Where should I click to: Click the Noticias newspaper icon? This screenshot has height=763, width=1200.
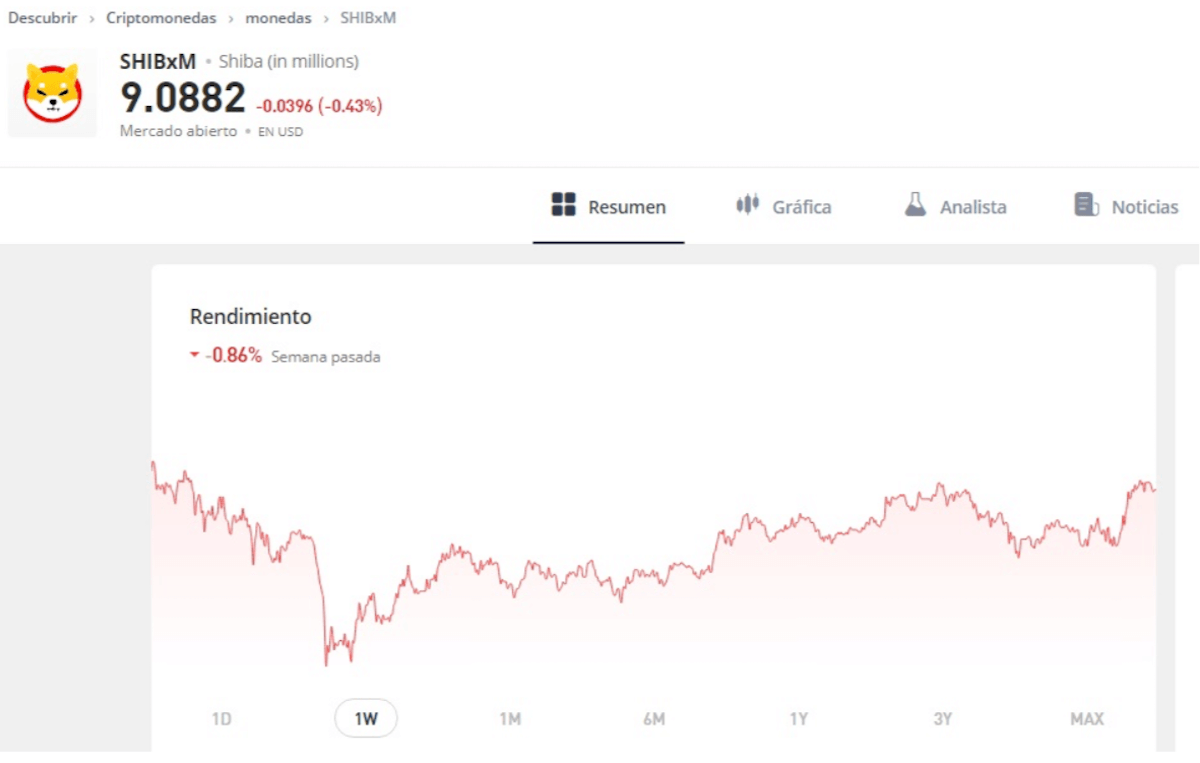pyautogui.click(x=1085, y=205)
